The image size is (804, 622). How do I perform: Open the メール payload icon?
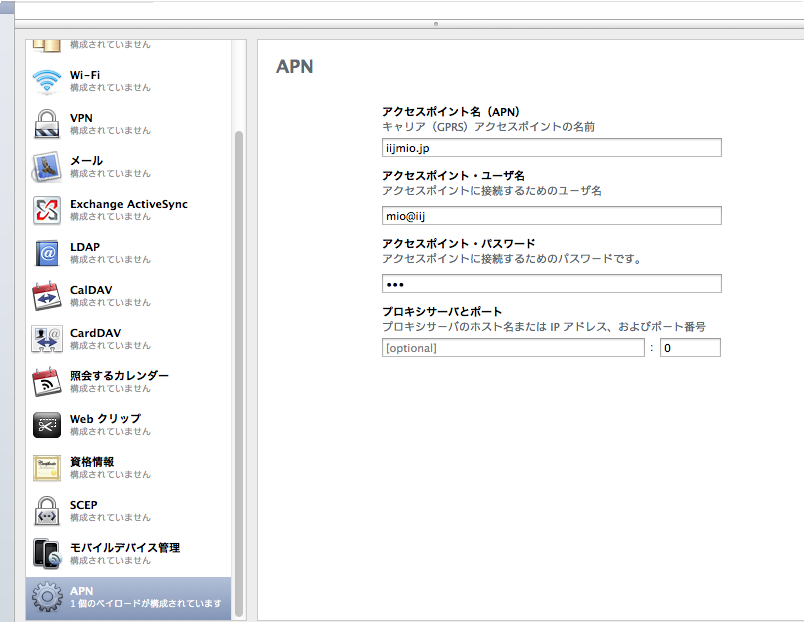47,167
